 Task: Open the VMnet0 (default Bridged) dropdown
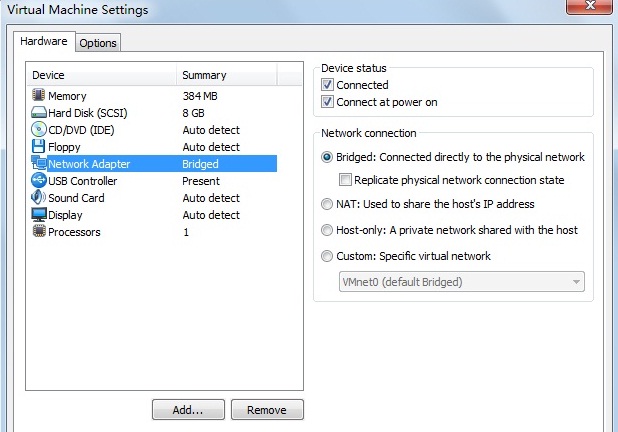tap(462, 282)
